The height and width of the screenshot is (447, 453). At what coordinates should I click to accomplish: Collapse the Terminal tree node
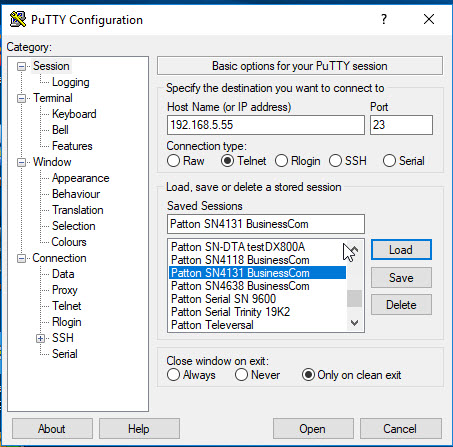(x=21, y=98)
